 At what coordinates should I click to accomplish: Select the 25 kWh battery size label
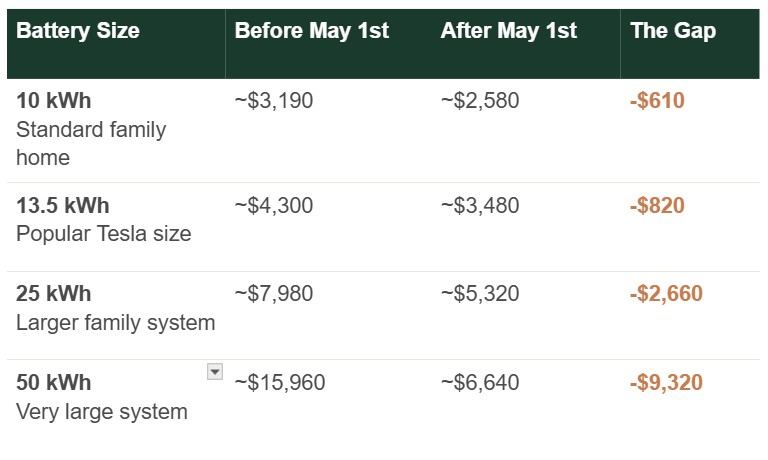pyautogui.click(x=53, y=293)
